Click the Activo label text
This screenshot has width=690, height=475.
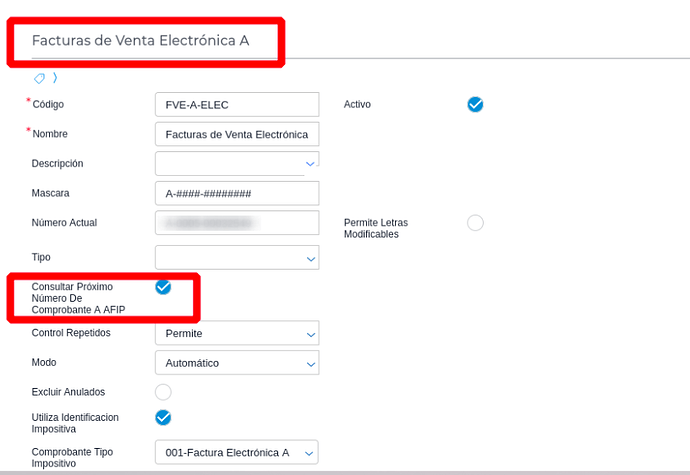(x=357, y=104)
